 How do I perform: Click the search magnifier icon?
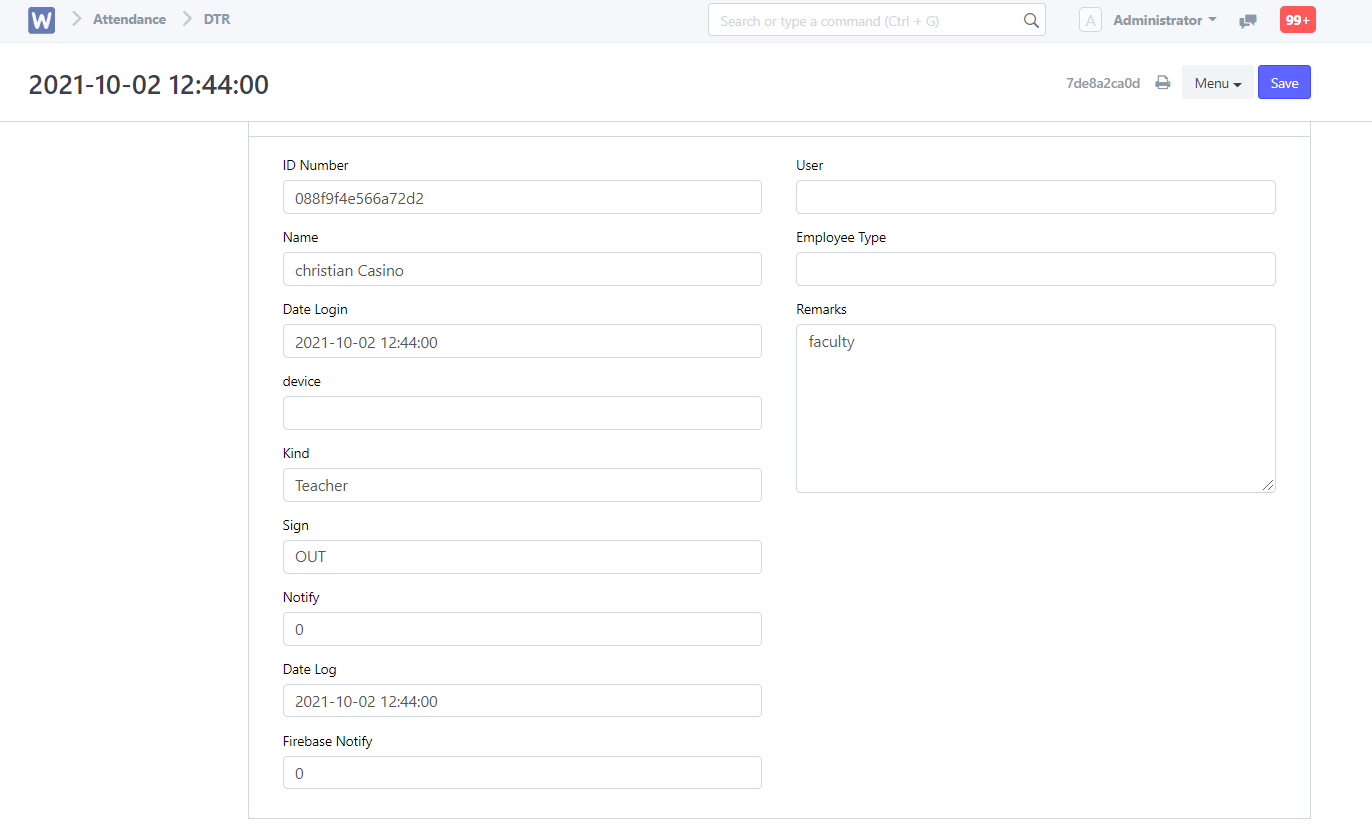pyautogui.click(x=1031, y=20)
